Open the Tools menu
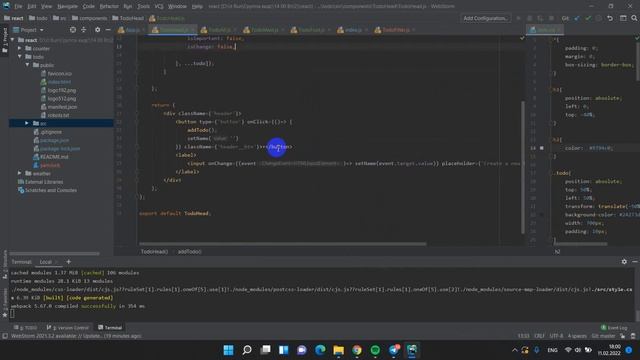640x360 pixels. 143,7
